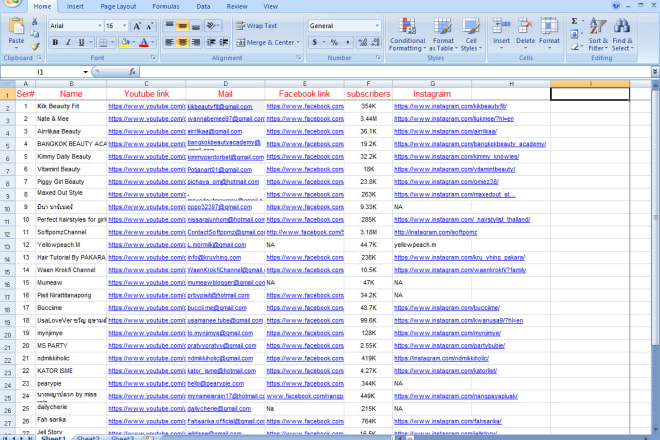The width and height of the screenshot is (660, 440).
Task: Switch to the Review tab
Action: [237, 7]
